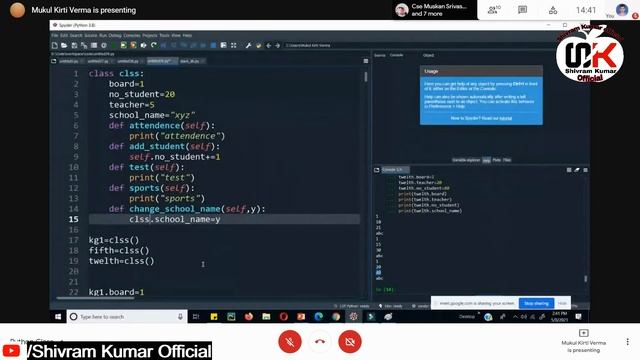Open the Meet chat icon
Screen dimensions: 640x360
522,10
